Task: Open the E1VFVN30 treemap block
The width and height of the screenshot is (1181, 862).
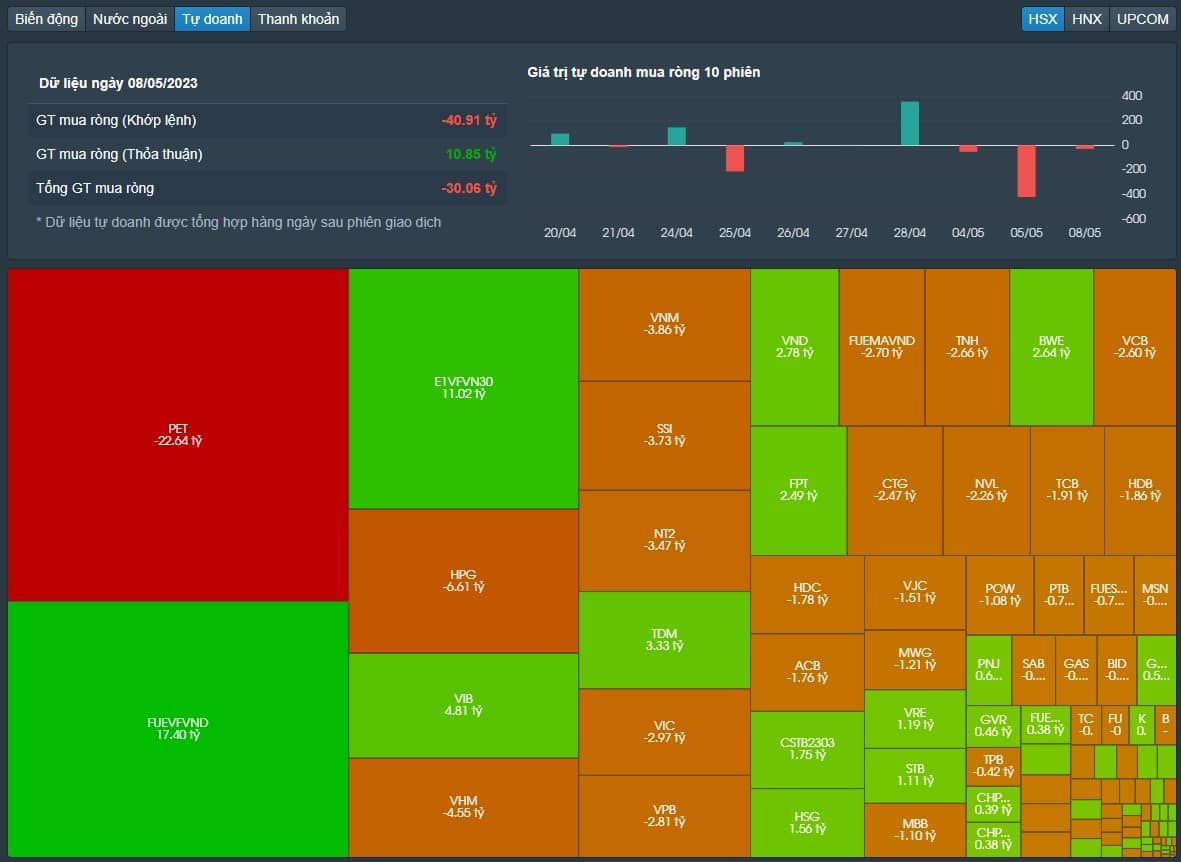Action: click(x=463, y=388)
